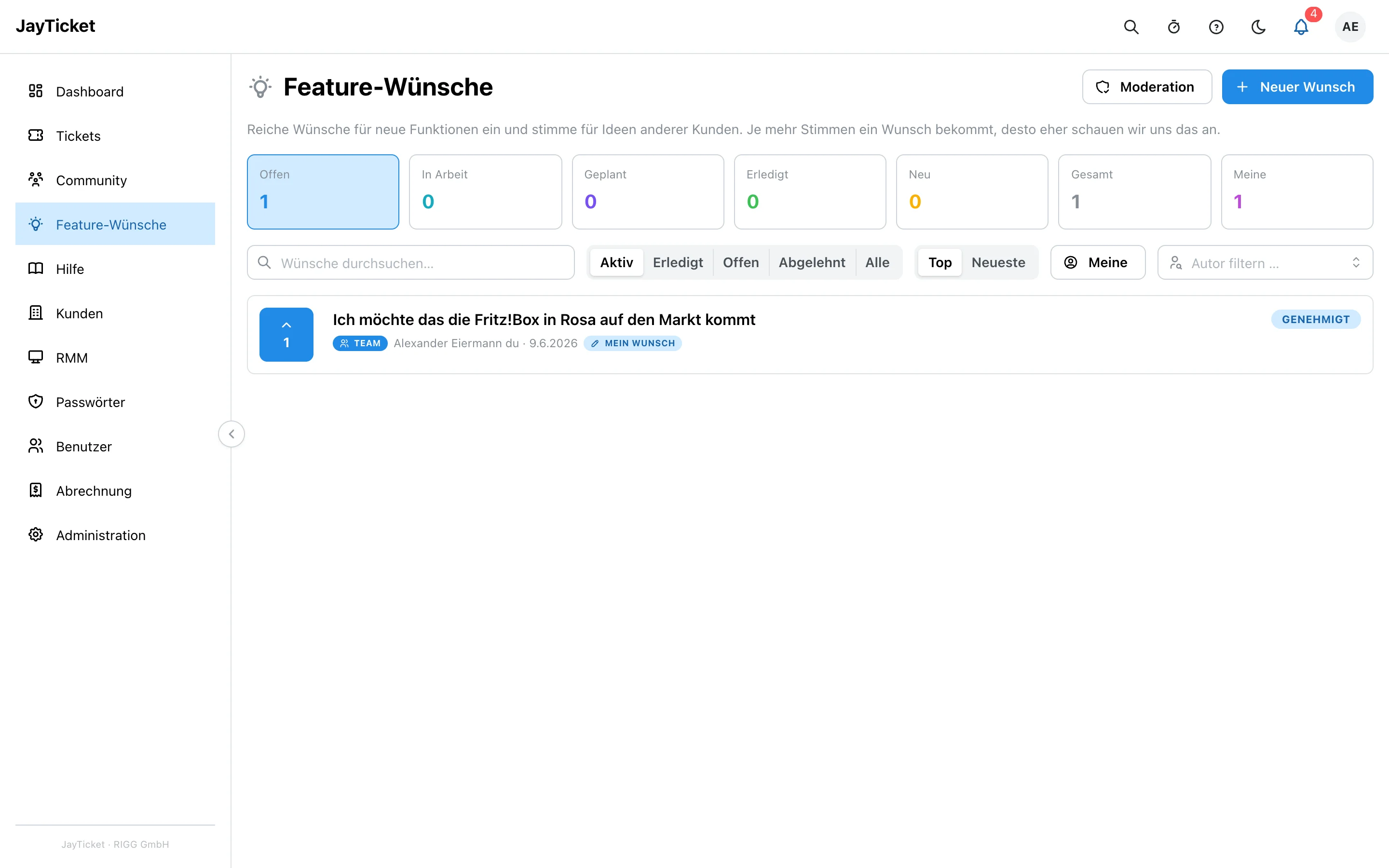1389x868 pixels.
Task: Open the AE user avatar menu
Action: pos(1350,27)
